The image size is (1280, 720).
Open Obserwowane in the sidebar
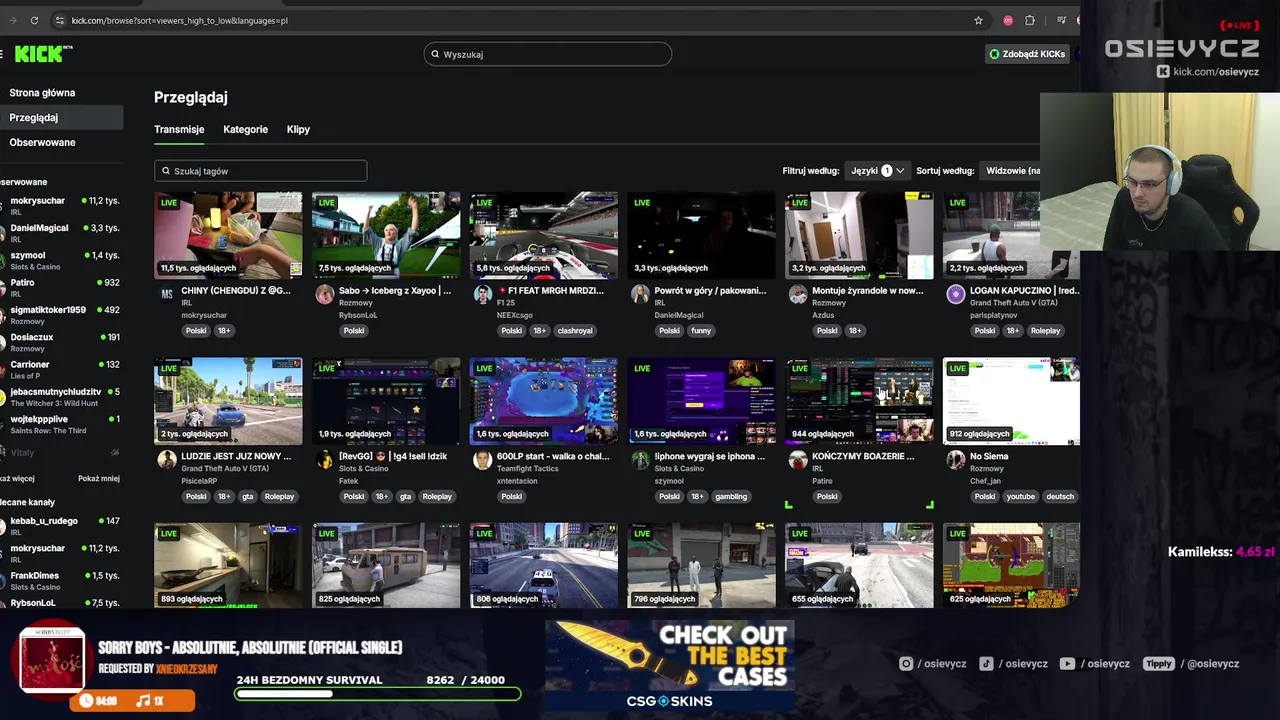coord(42,143)
